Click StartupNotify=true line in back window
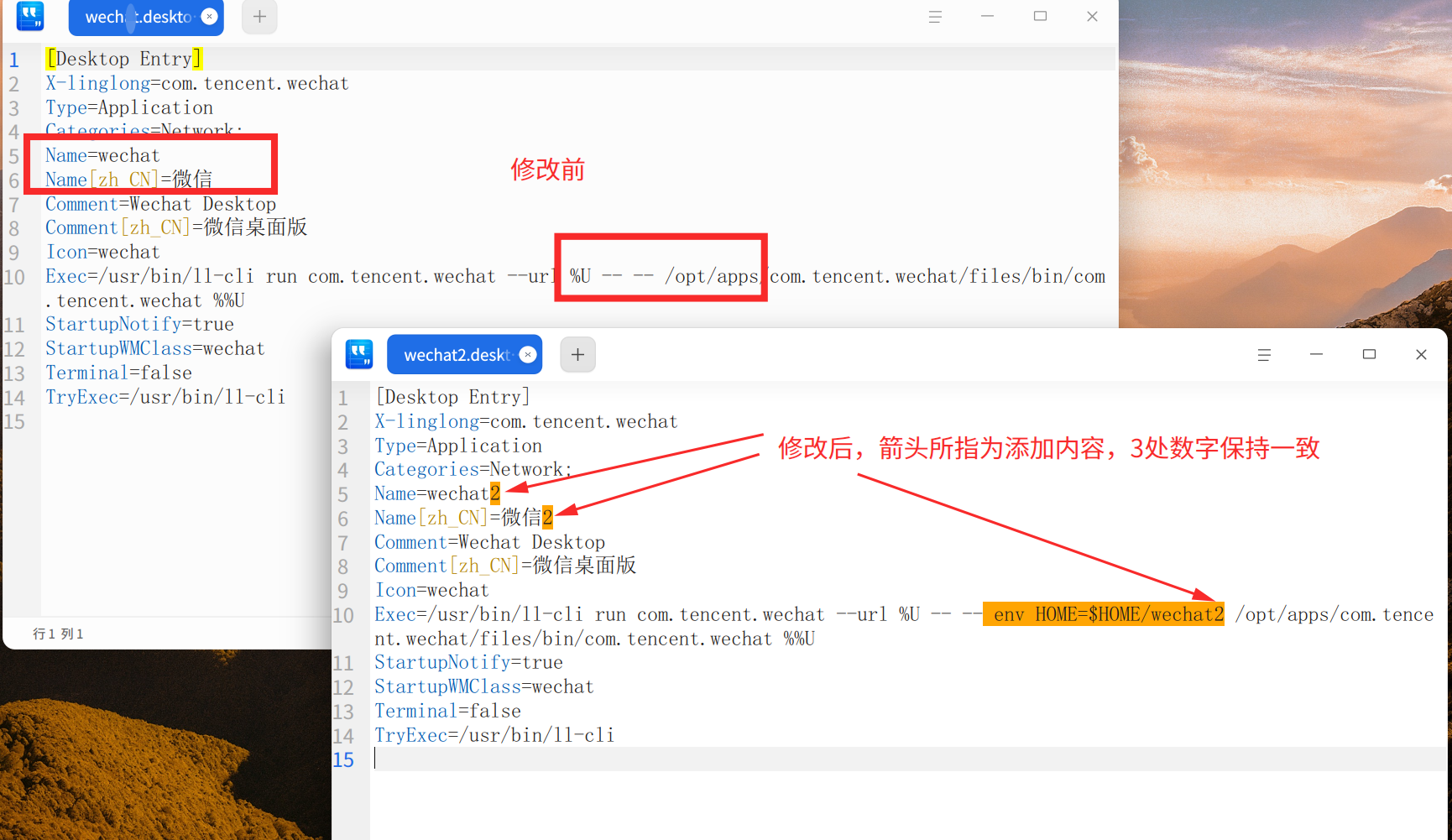The width and height of the screenshot is (1452, 840). 139,324
